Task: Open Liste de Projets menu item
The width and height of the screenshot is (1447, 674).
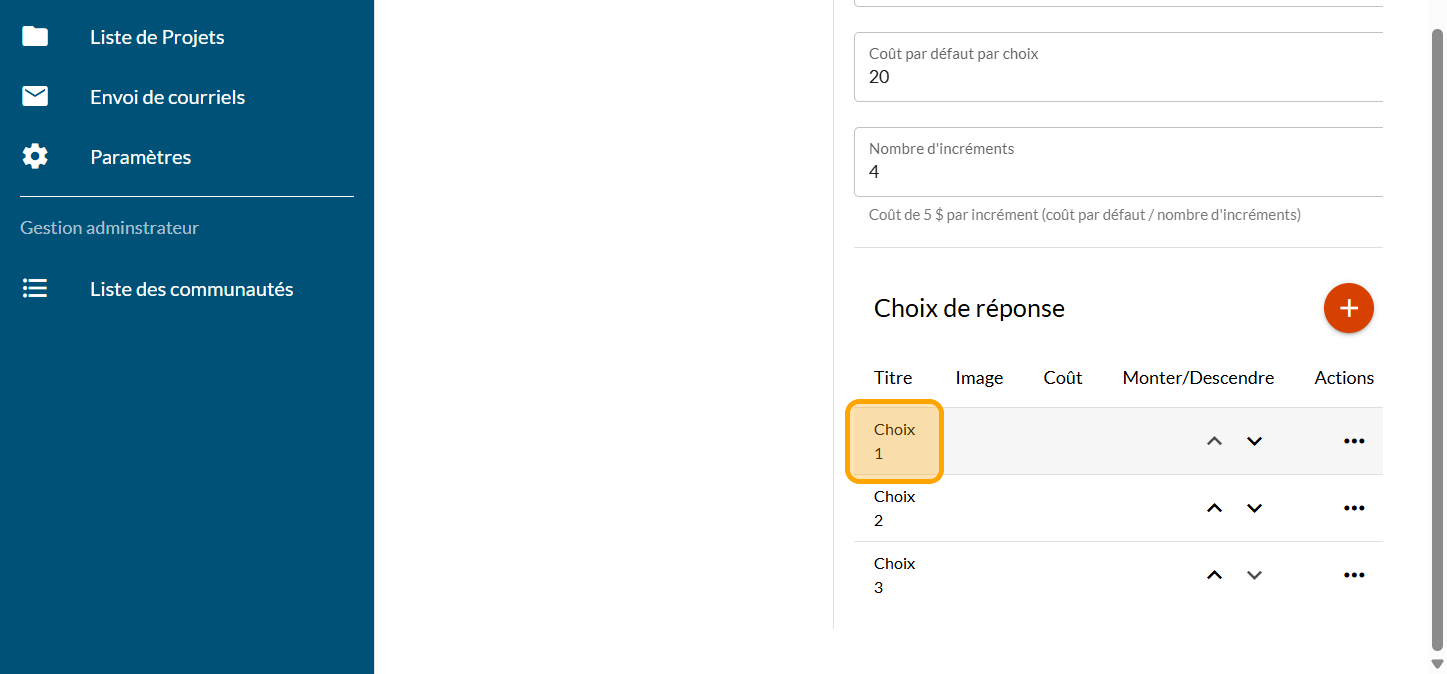Action: (x=157, y=37)
